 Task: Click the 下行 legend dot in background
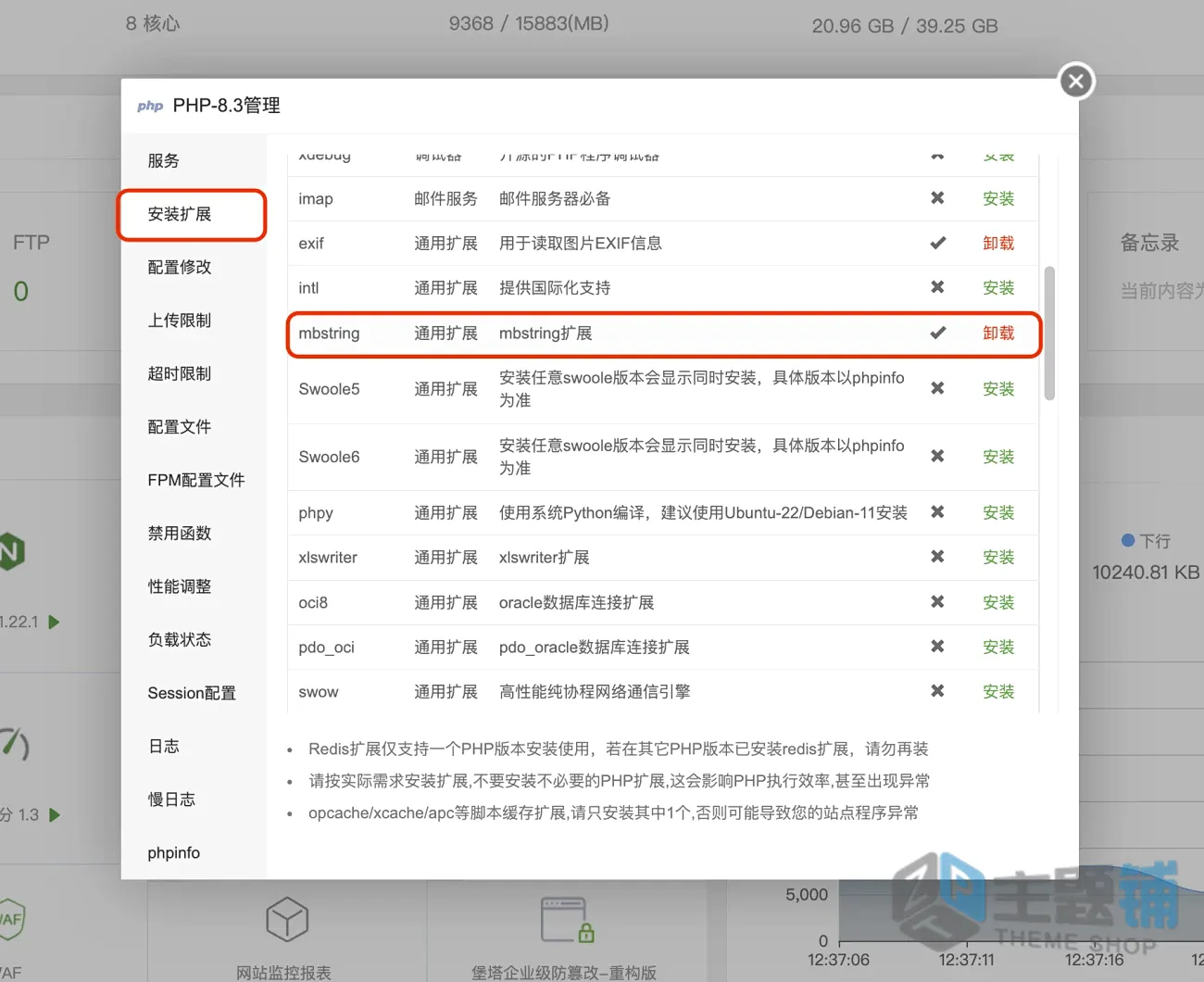pyautogui.click(x=1128, y=540)
